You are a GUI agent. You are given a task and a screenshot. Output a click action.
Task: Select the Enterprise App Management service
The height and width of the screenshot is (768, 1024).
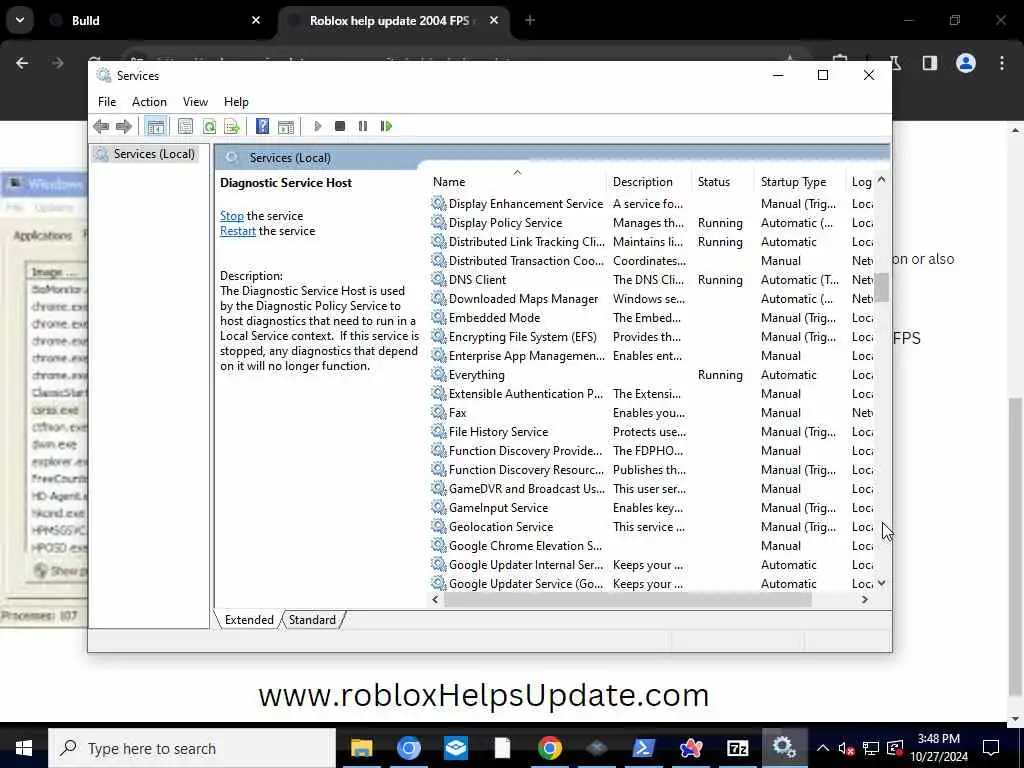tap(652, 356)
